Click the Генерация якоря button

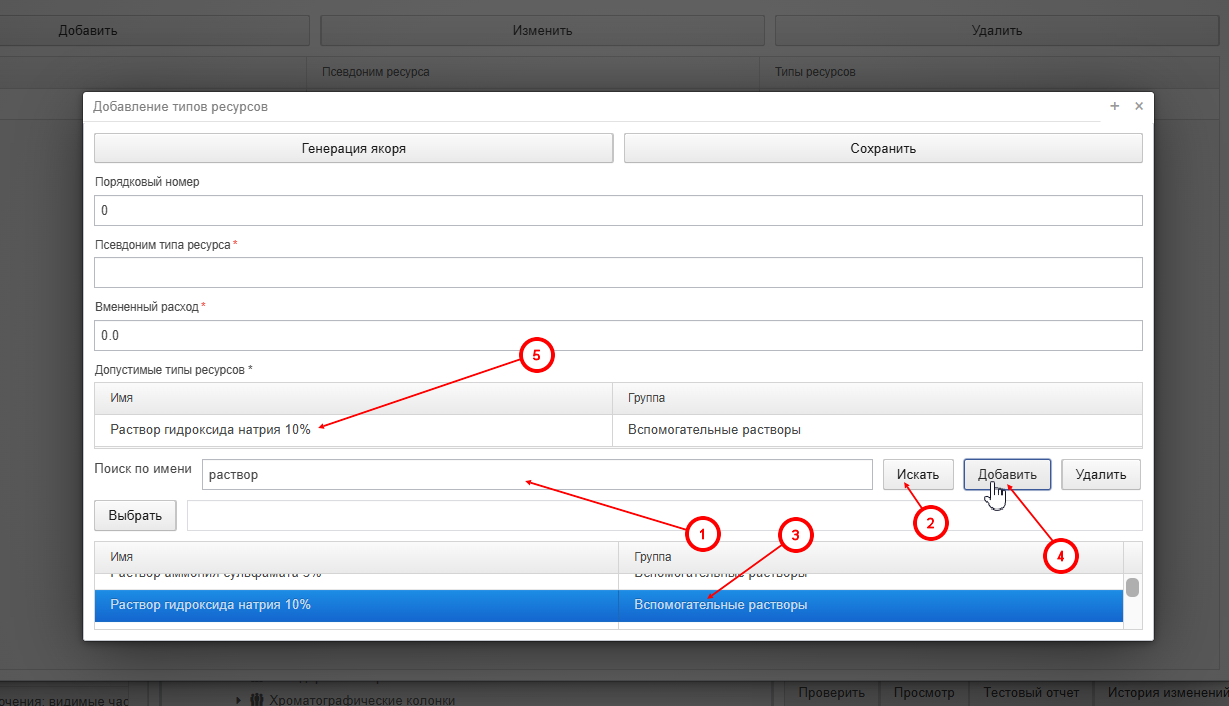[x=353, y=148]
